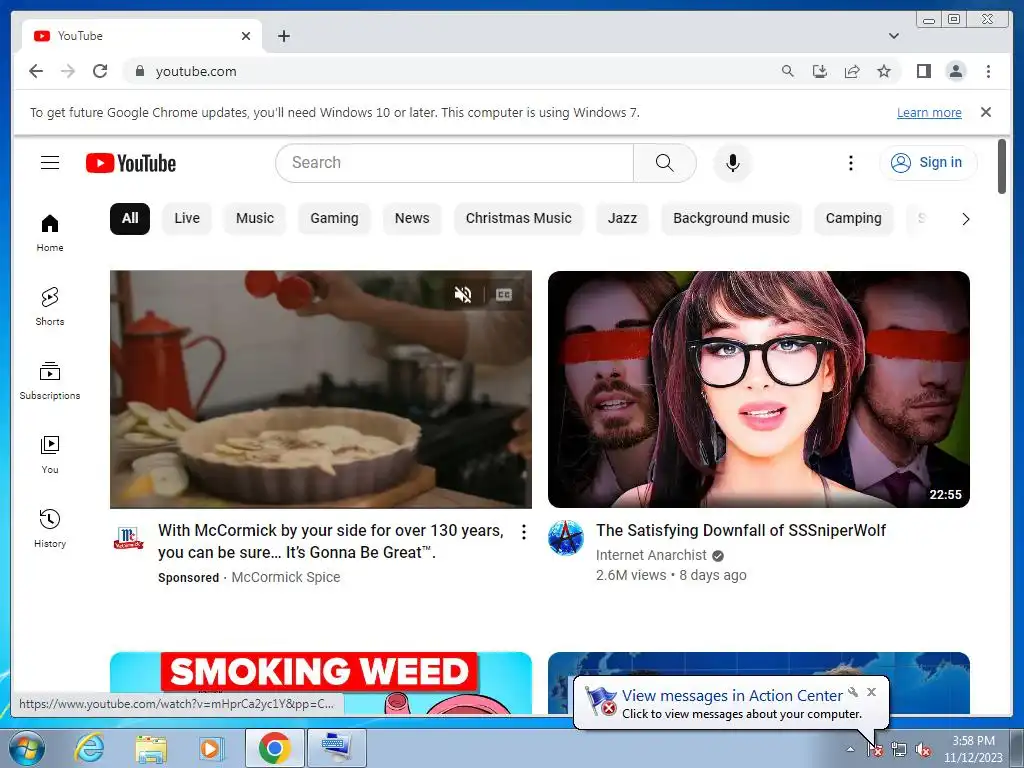Reload the YouTube page
This screenshot has width=1024, height=768.
(100, 71)
